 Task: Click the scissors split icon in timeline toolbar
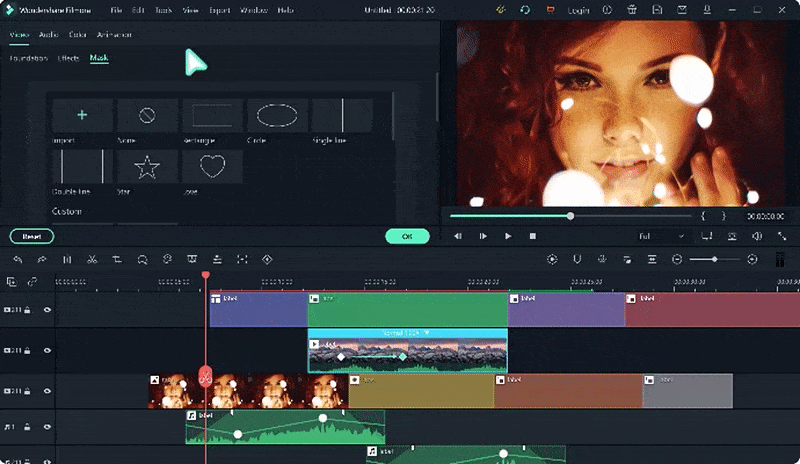tap(91, 259)
